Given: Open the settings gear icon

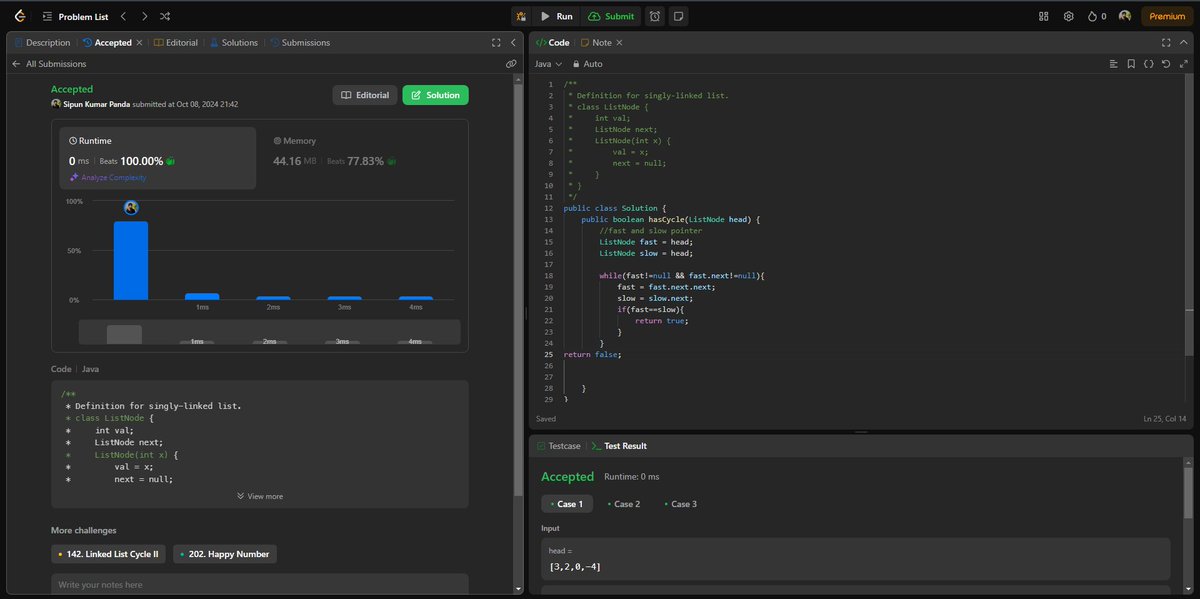Looking at the screenshot, I should (1069, 16).
